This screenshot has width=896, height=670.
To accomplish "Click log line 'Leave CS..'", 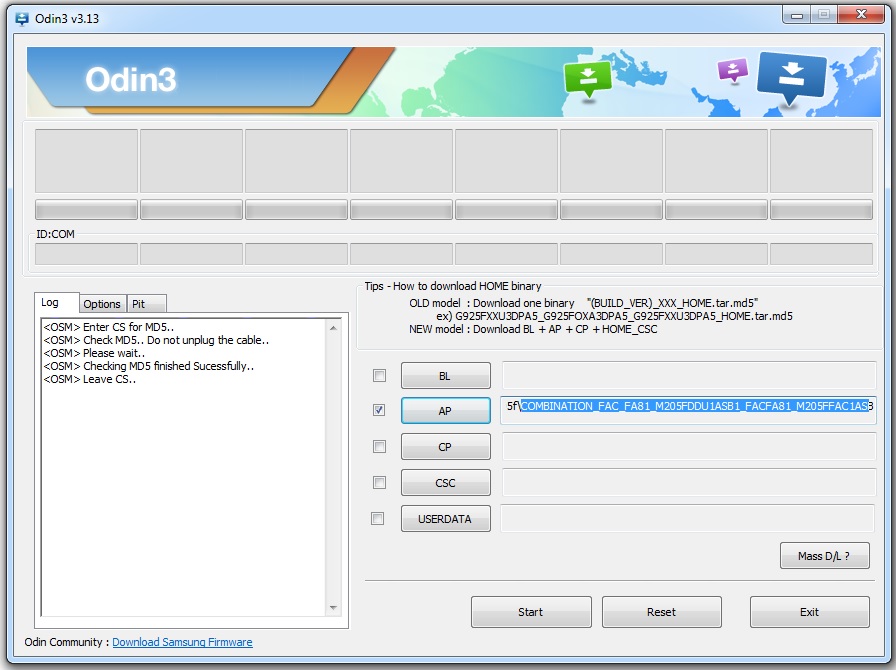I will 90,379.
